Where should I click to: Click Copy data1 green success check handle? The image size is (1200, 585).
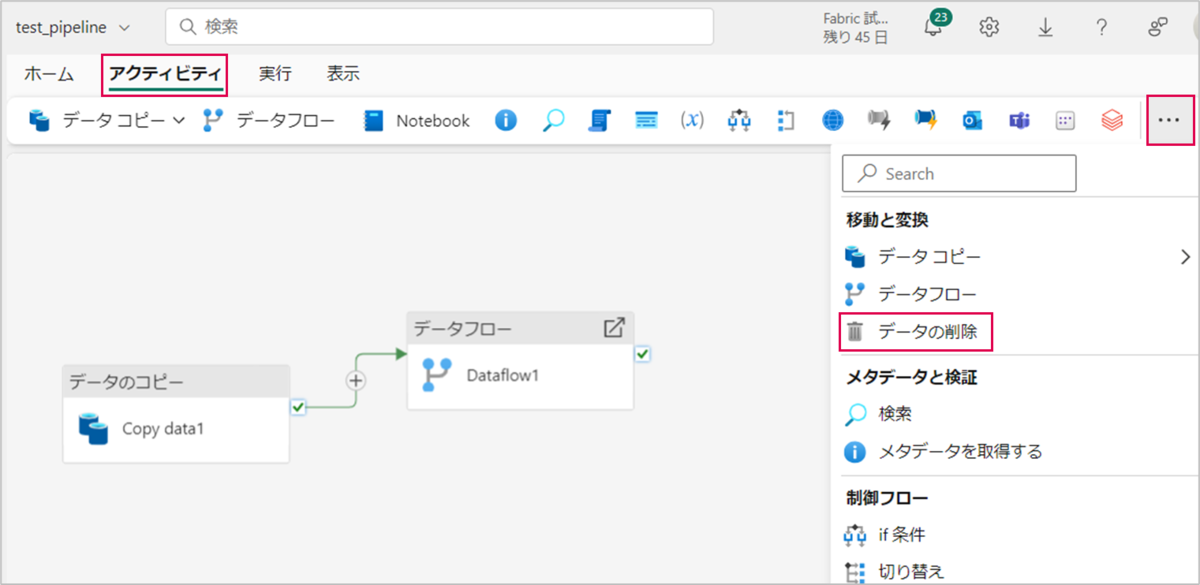298,406
